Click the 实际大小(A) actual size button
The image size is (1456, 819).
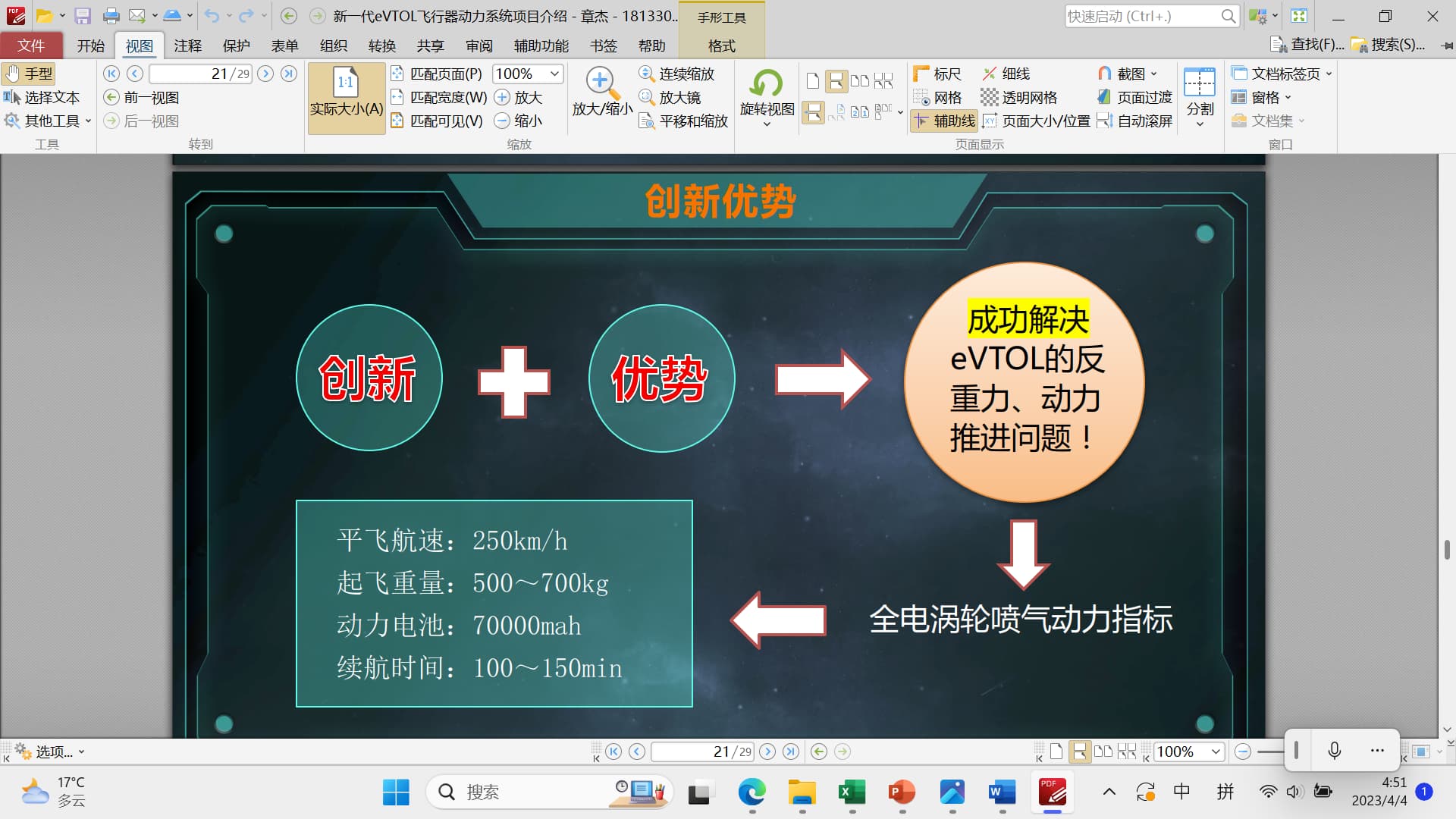tap(347, 99)
